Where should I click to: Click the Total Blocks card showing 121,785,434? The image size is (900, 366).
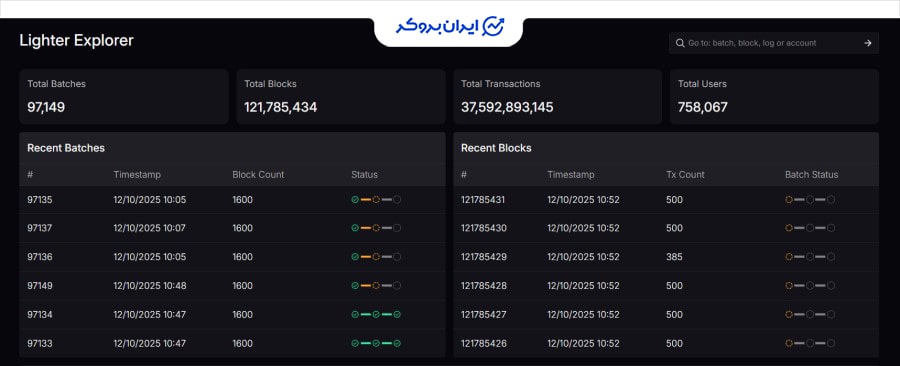coord(341,96)
